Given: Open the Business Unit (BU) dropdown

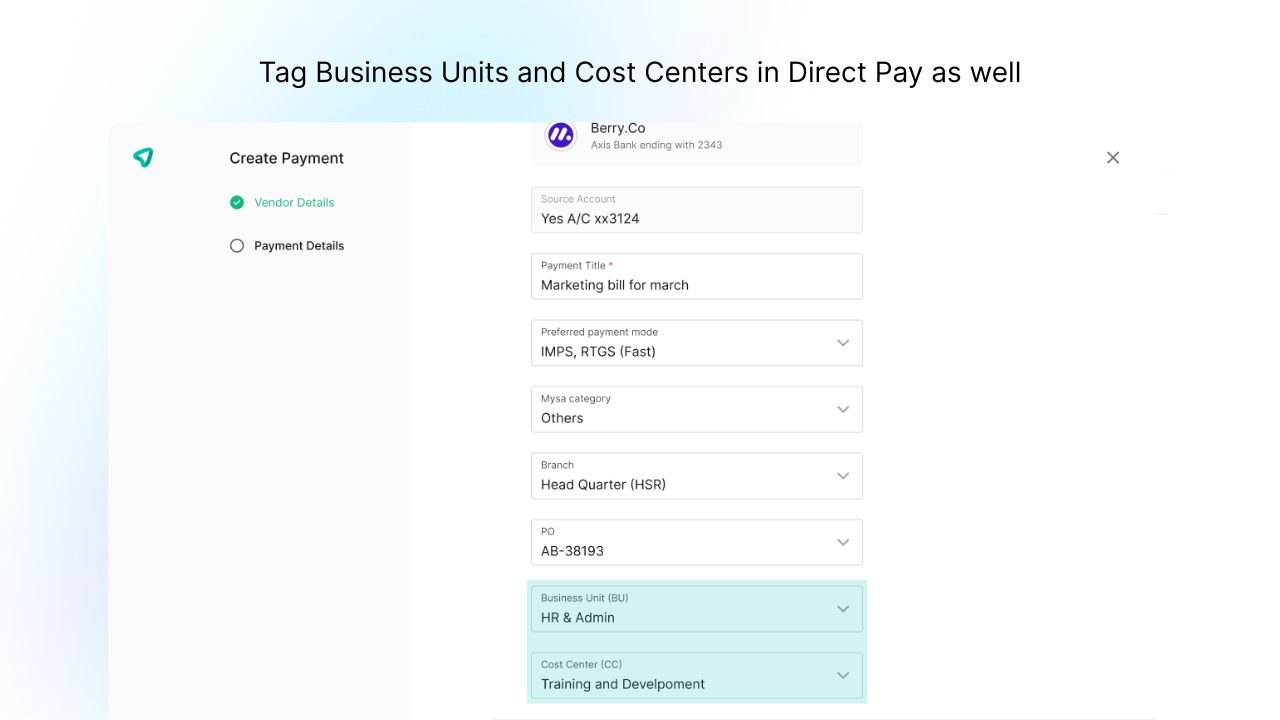Looking at the screenshot, I should coord(696,609).
